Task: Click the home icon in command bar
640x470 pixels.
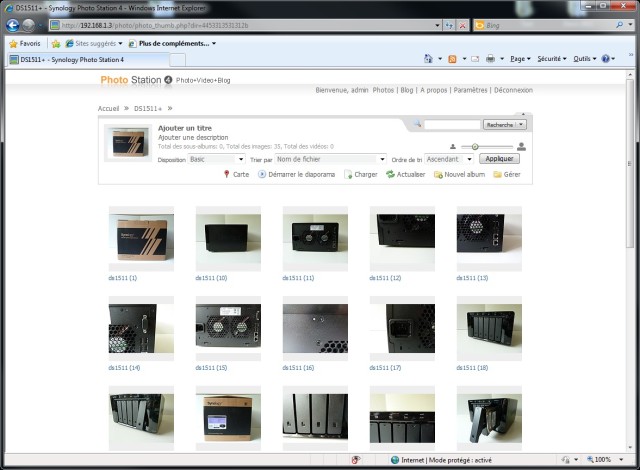Action: [428, 59]
